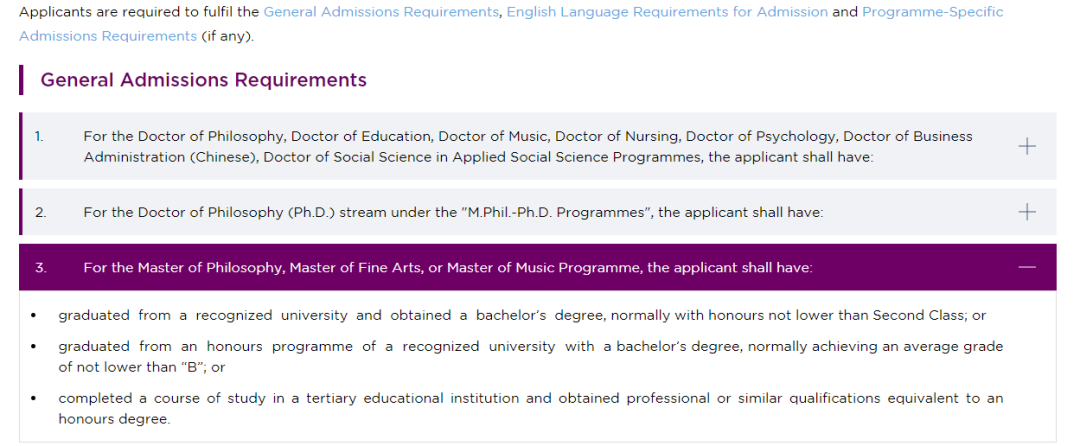This screenshot has height=446, width=1080.
Task: Expand the "M.Phil.-Ph.D. Programmes" requirements section
Action: click(537, 212)
